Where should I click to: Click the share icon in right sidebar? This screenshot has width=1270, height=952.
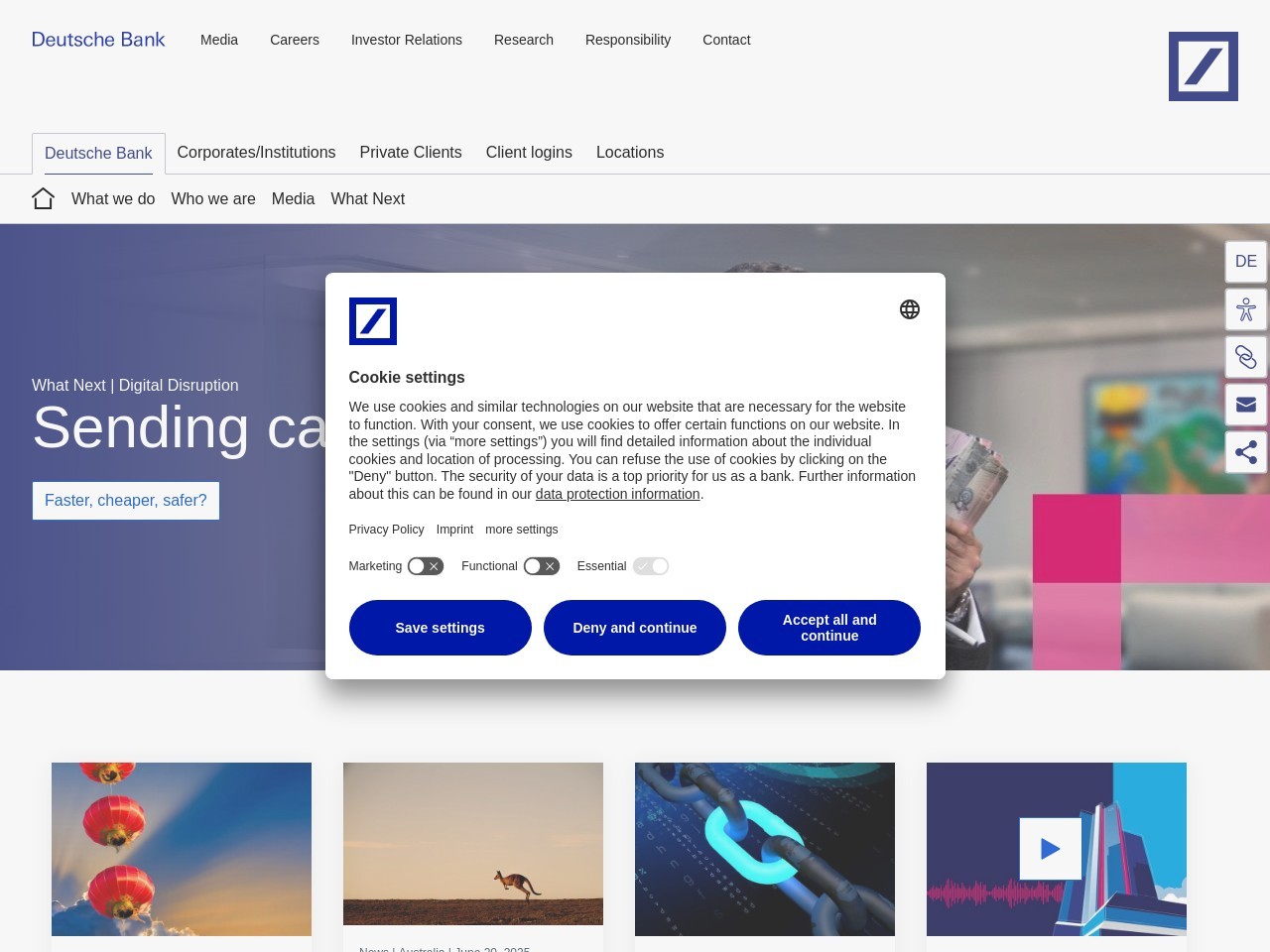point(1245,451)
